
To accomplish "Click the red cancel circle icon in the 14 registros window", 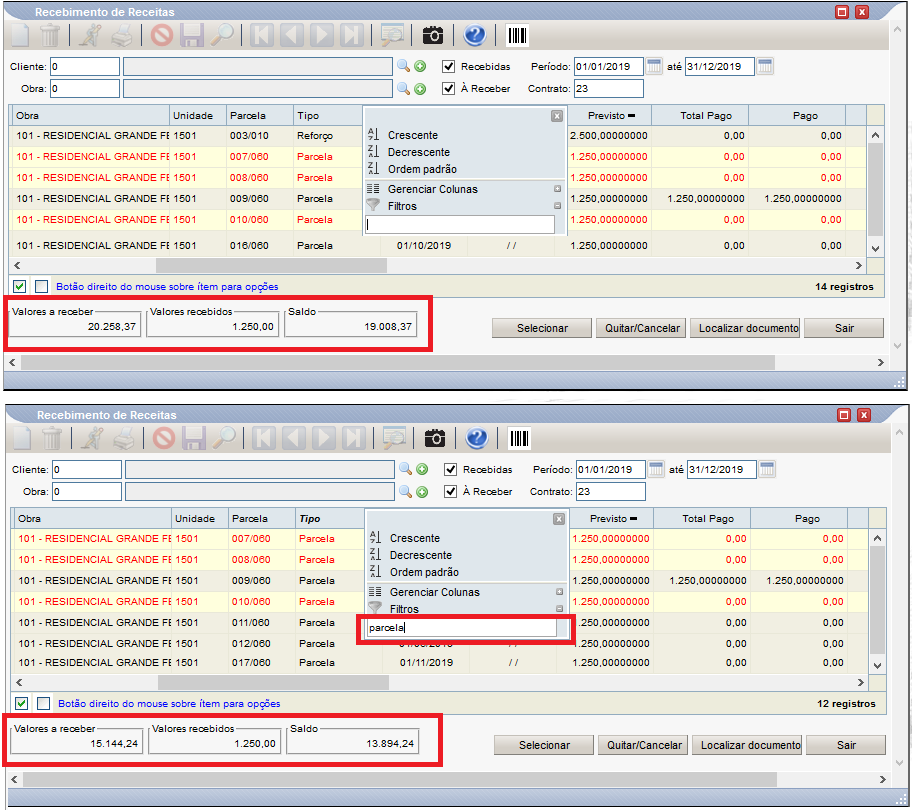I will (162, 35).
